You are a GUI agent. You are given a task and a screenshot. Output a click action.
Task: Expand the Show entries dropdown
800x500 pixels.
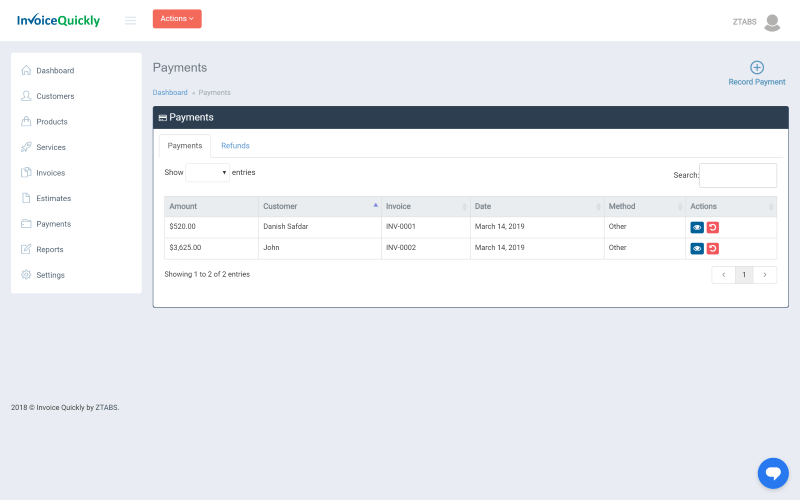click(207, 172)
